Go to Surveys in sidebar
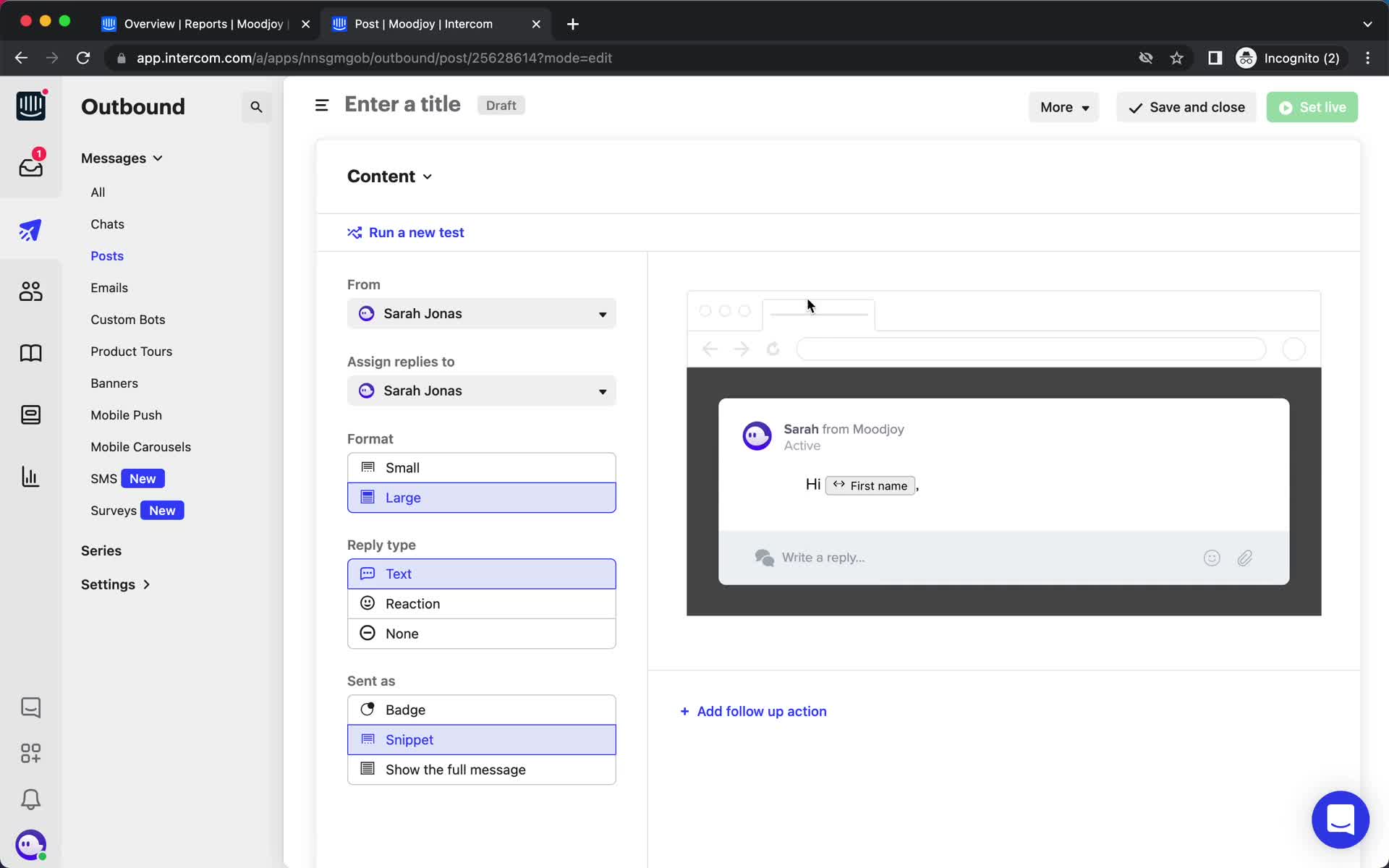This screenshot has width=1389, height=868. (114, 511)
